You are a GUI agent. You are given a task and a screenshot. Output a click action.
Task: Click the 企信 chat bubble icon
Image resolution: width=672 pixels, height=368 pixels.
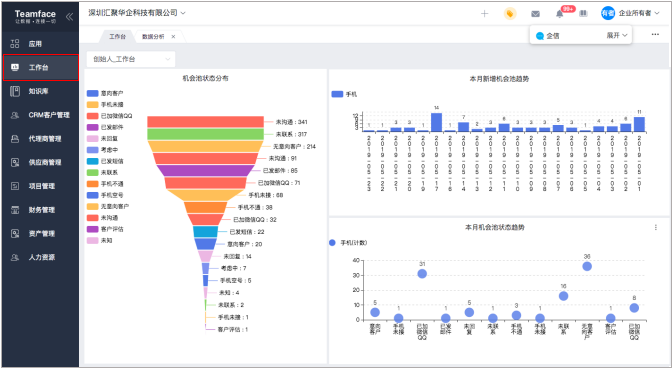coord(540,36)
